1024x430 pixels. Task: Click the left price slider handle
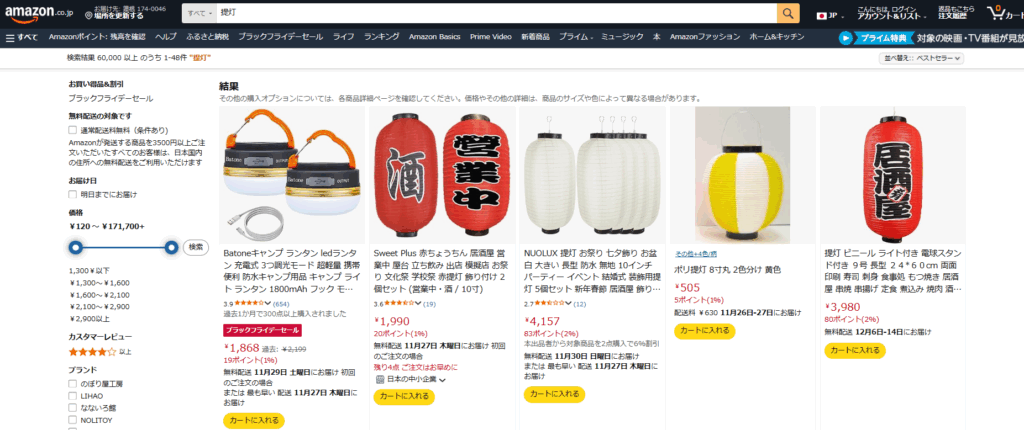point(76,247)
